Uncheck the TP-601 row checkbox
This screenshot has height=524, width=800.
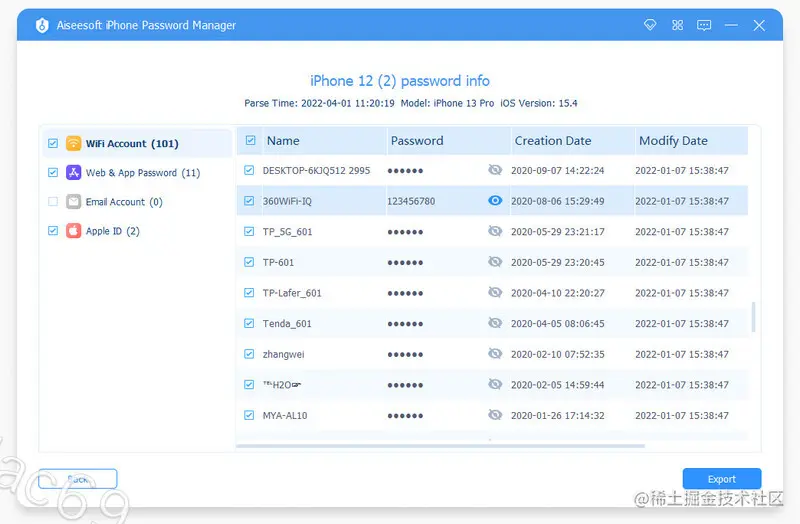pos(249,262)
